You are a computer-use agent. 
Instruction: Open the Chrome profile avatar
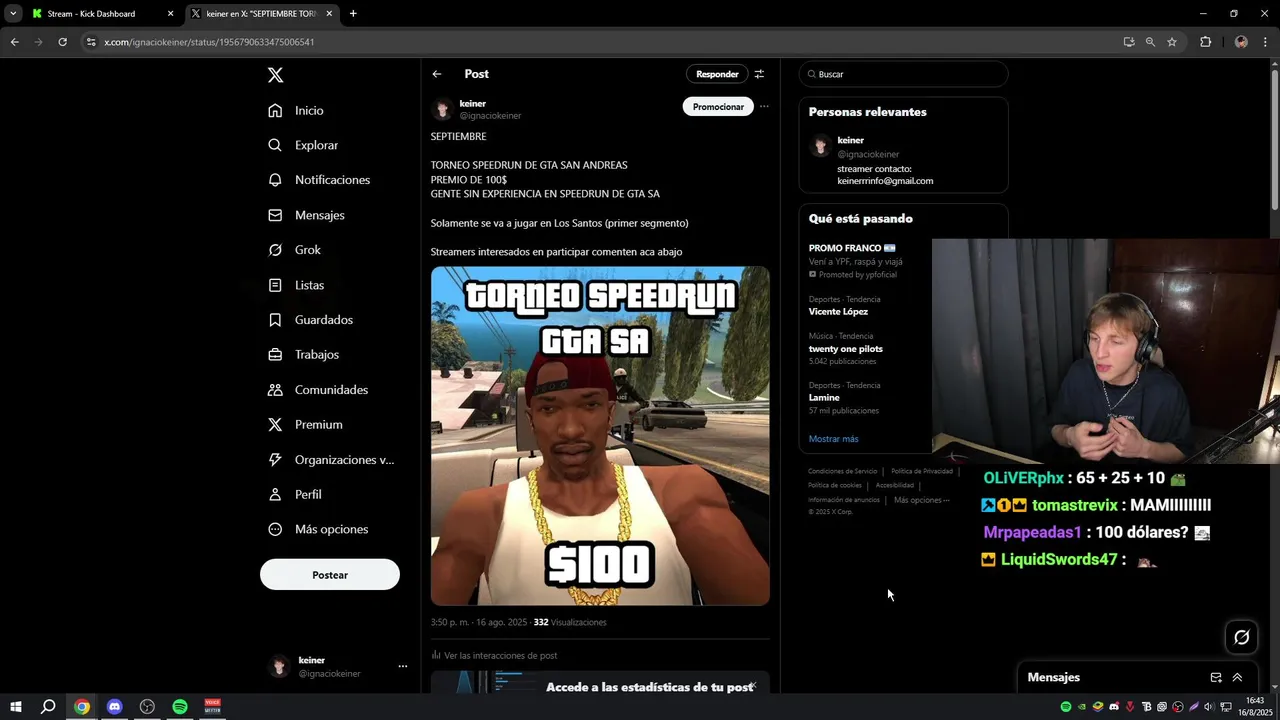click(1241, 42)
